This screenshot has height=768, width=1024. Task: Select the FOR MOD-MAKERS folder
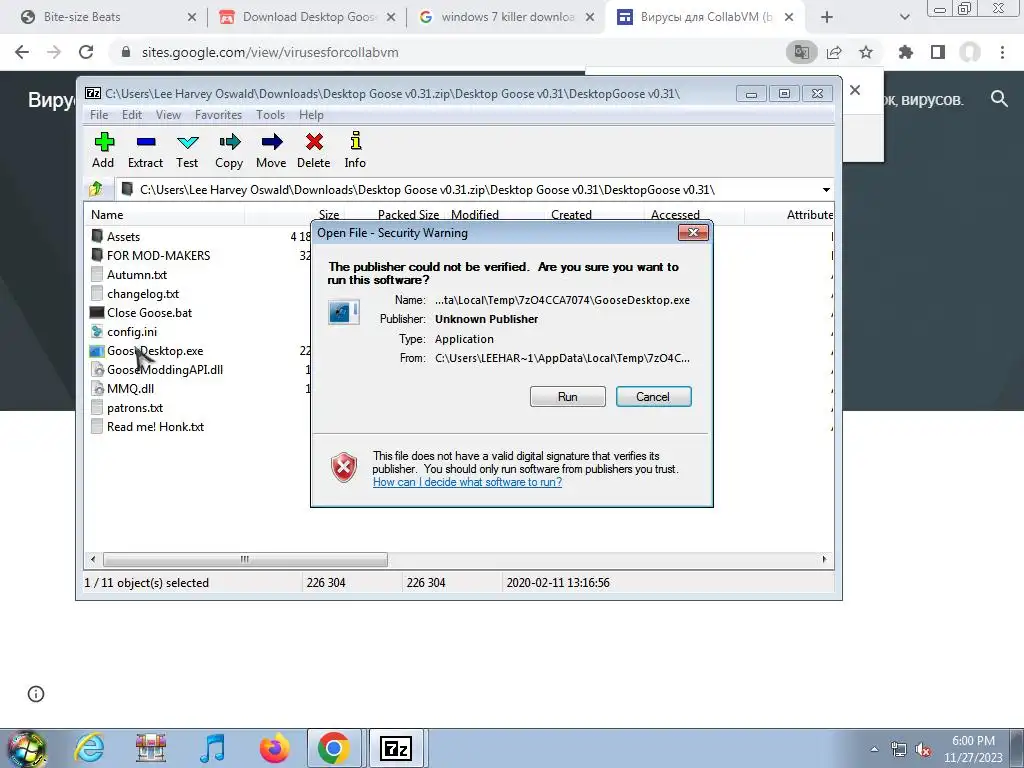pos(150,255)
